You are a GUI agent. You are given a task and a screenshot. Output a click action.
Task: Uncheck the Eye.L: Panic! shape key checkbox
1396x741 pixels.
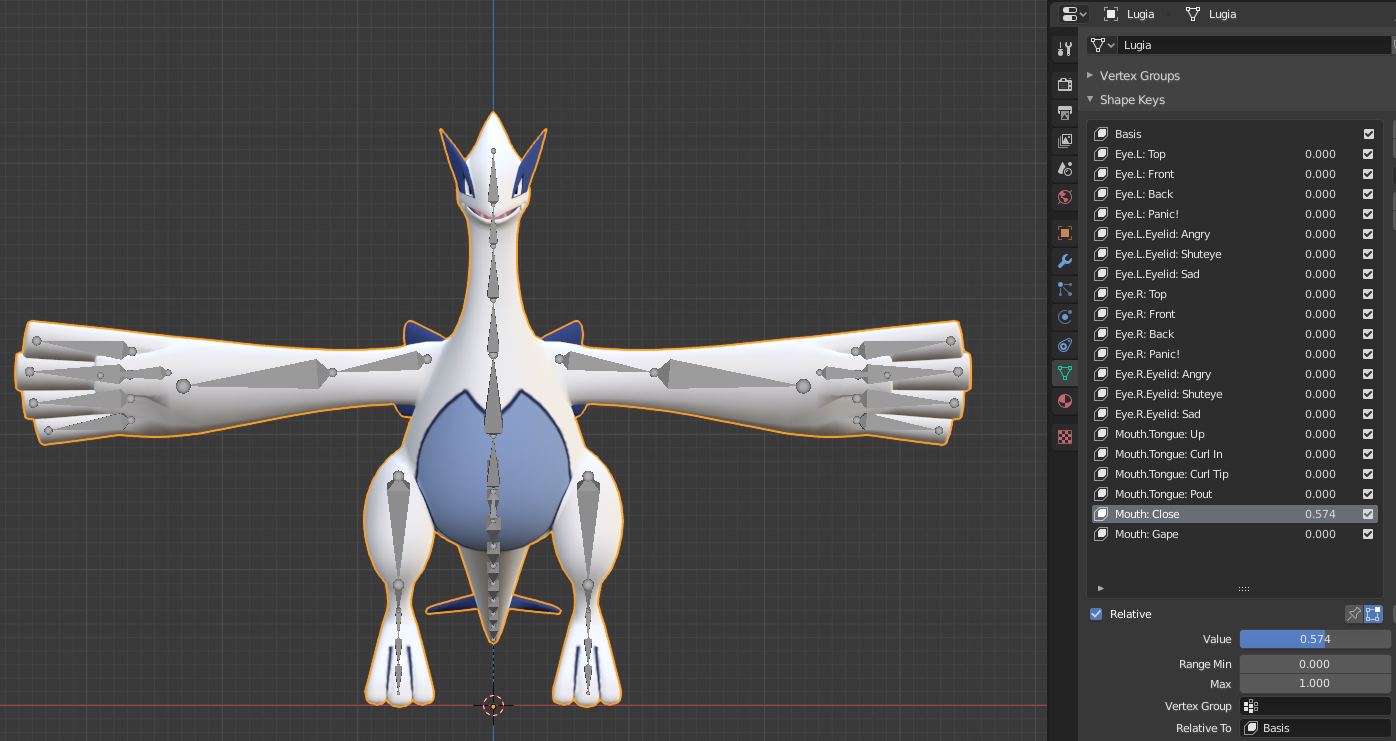[x=1368, y=213]
